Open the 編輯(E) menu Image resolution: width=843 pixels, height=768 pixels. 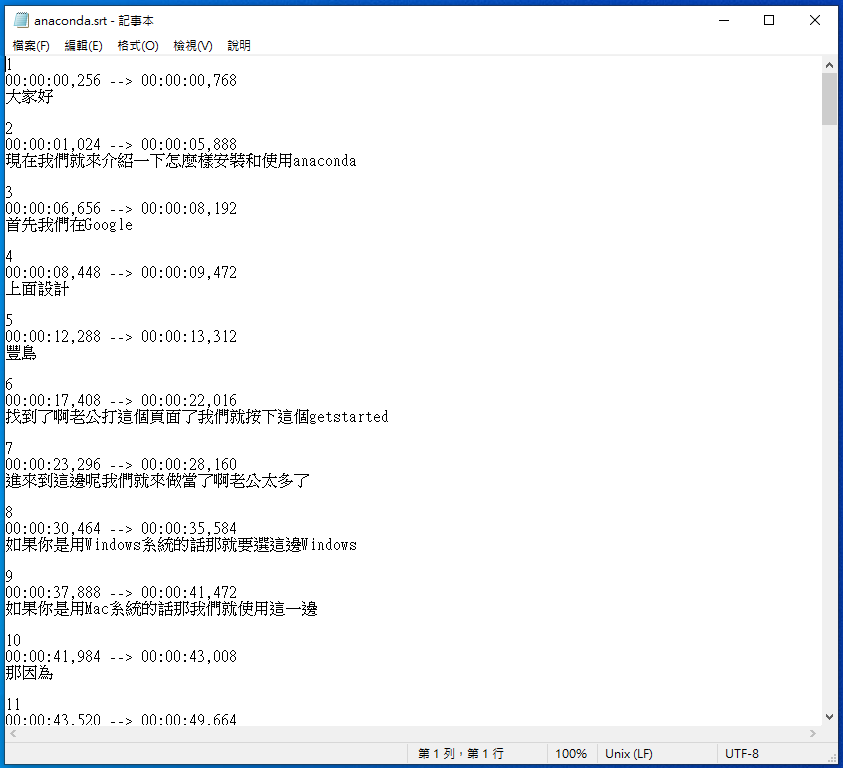tap(83, 46)
